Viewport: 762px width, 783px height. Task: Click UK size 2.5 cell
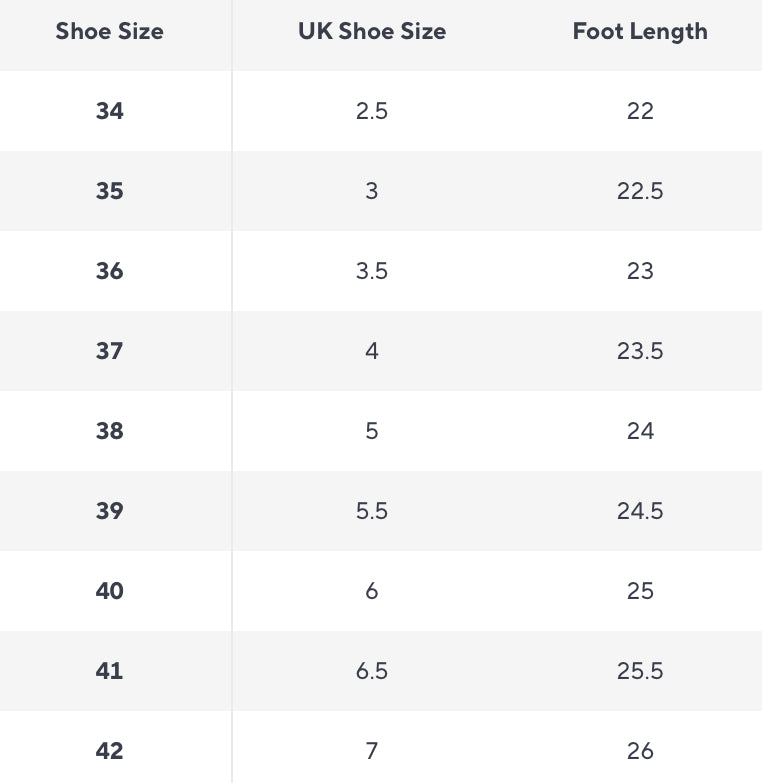[372, 111]
